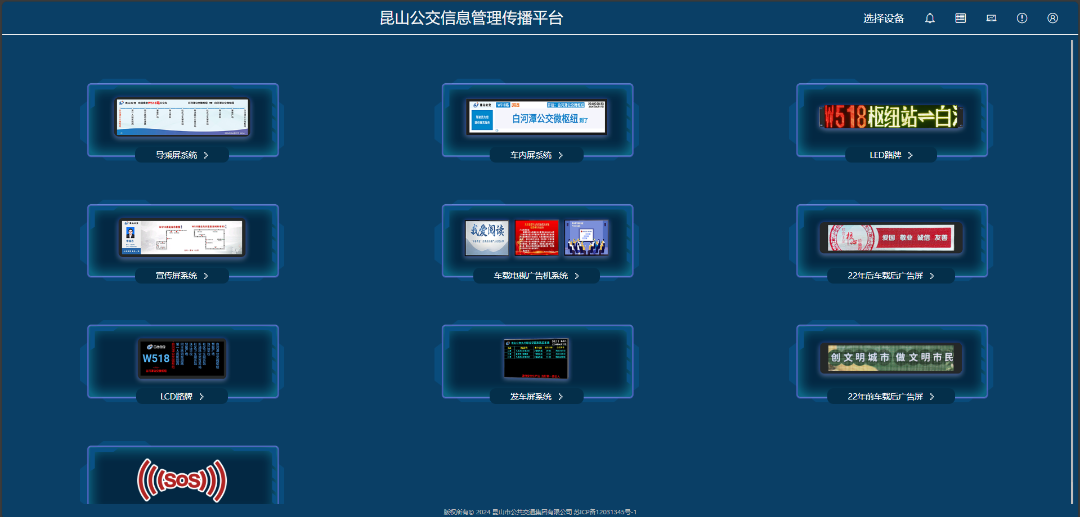Click the W518 LCD sign preview thumbnail
This screenshot has width=1080, height=517.
click(x=182, y=359)
